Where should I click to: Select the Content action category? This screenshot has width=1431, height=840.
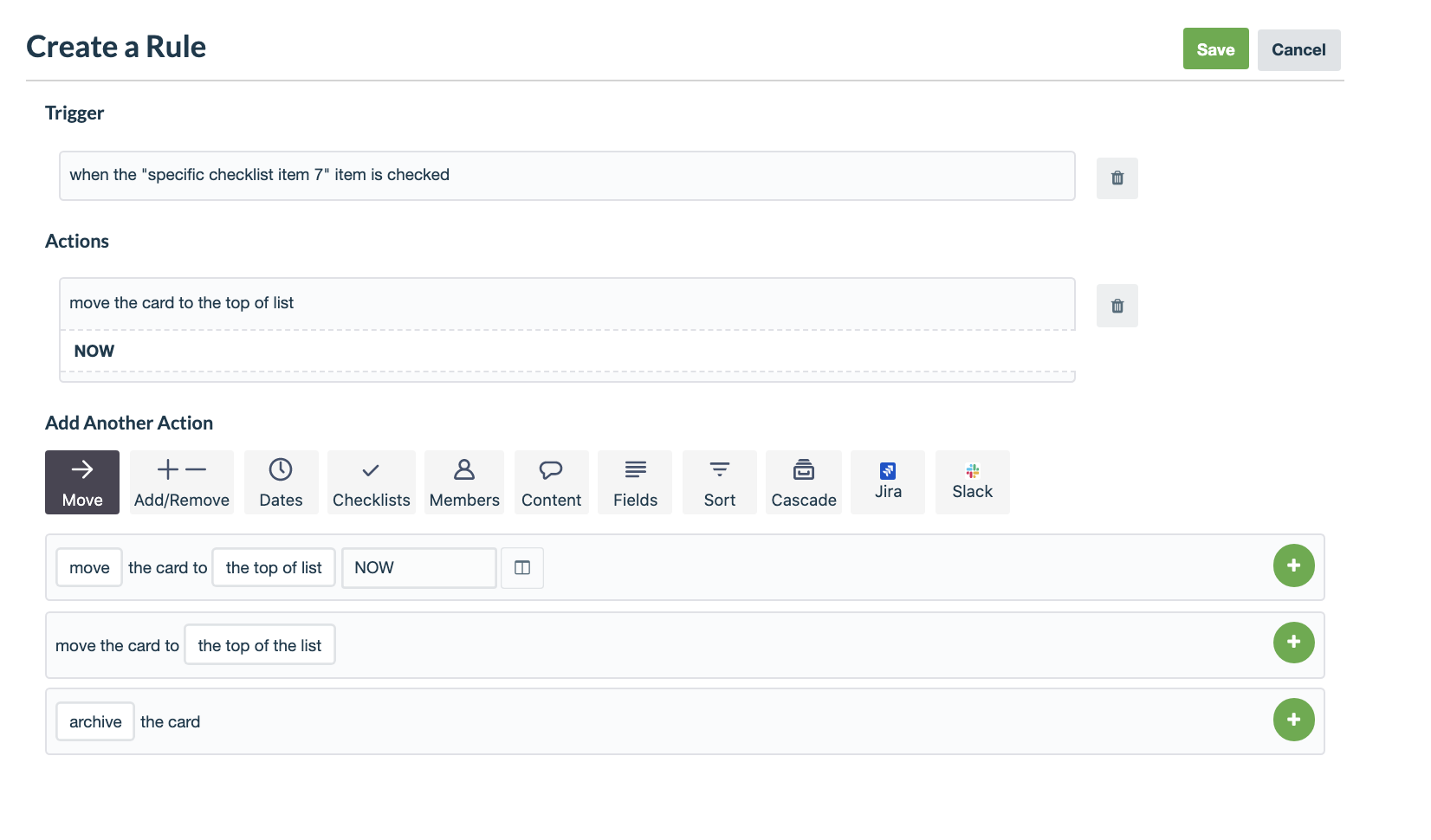coord(551,481)
